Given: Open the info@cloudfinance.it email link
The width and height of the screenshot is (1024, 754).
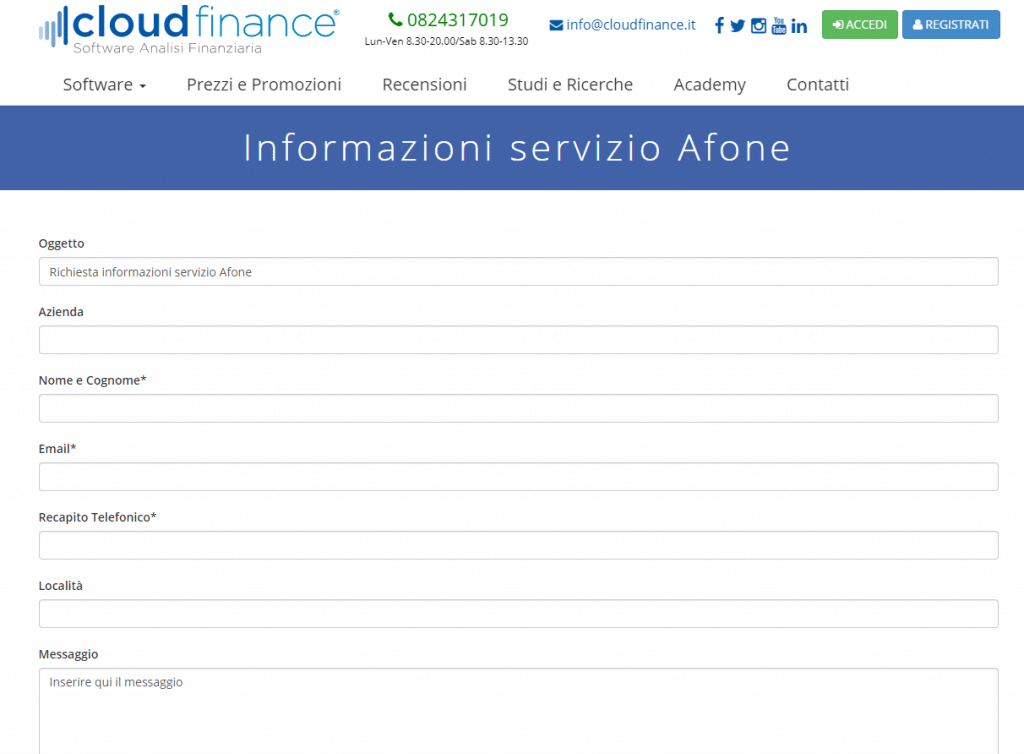Looking at the screenshot, I should click(x=631, y=25).
